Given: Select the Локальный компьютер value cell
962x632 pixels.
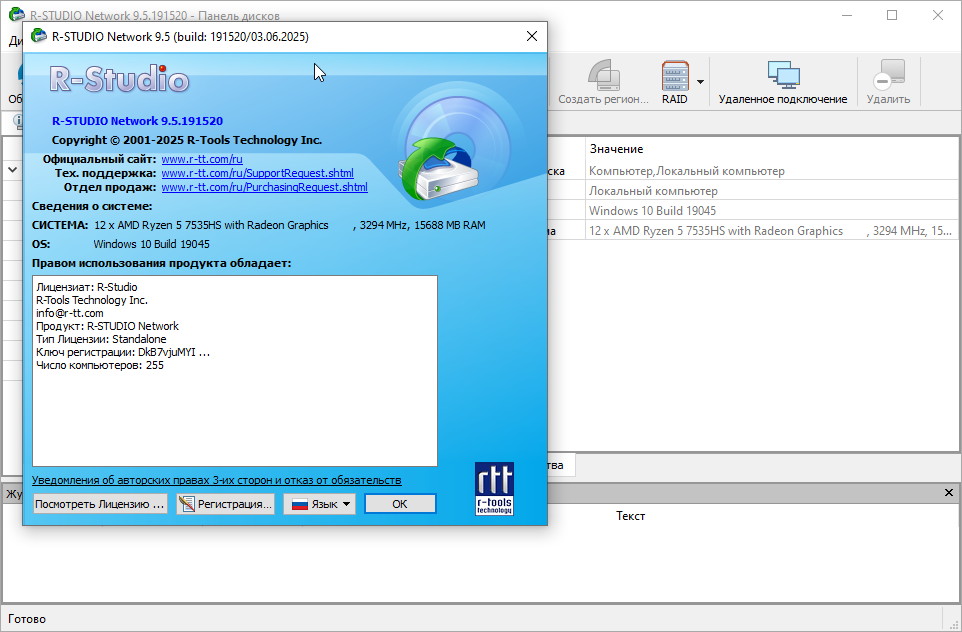Looking at the screenshot, I should (x=772, y=191).
